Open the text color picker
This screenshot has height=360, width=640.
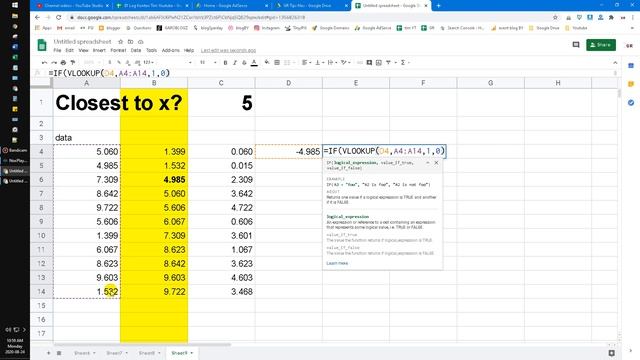coord(254,62)
